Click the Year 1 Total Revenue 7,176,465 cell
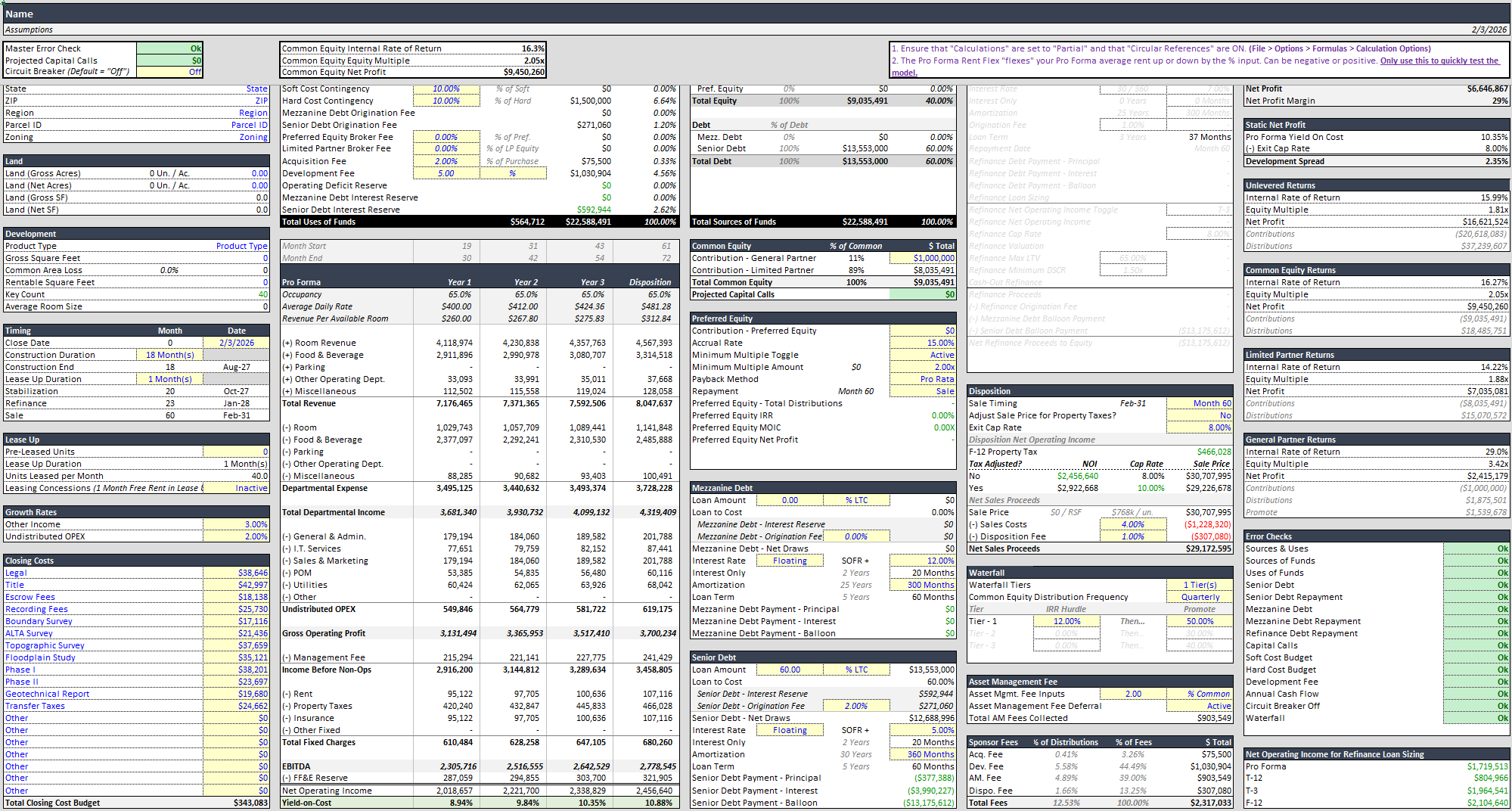1512x811 pixels. pyautogui.click(x=446, y=403)
